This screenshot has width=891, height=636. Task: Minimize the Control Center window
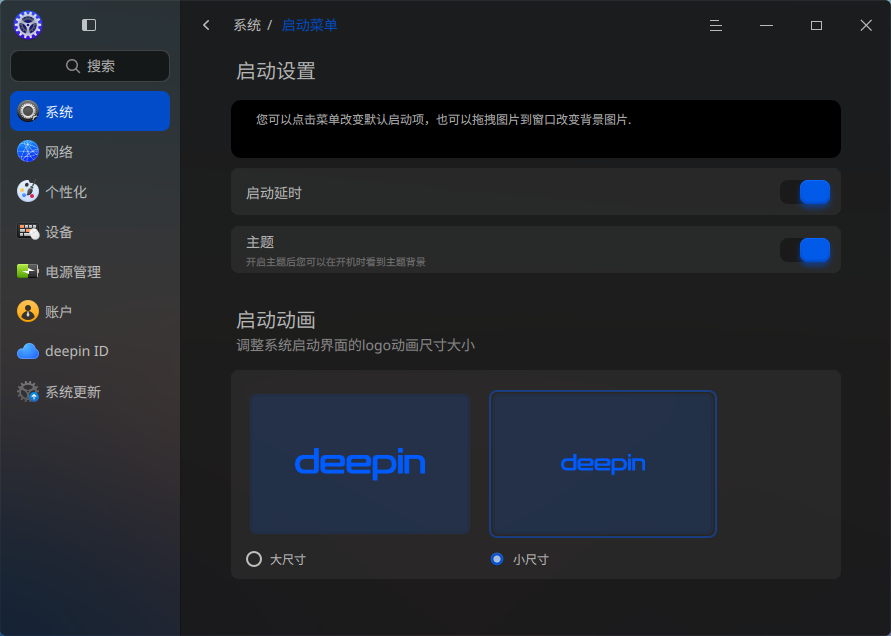(767, 26)
